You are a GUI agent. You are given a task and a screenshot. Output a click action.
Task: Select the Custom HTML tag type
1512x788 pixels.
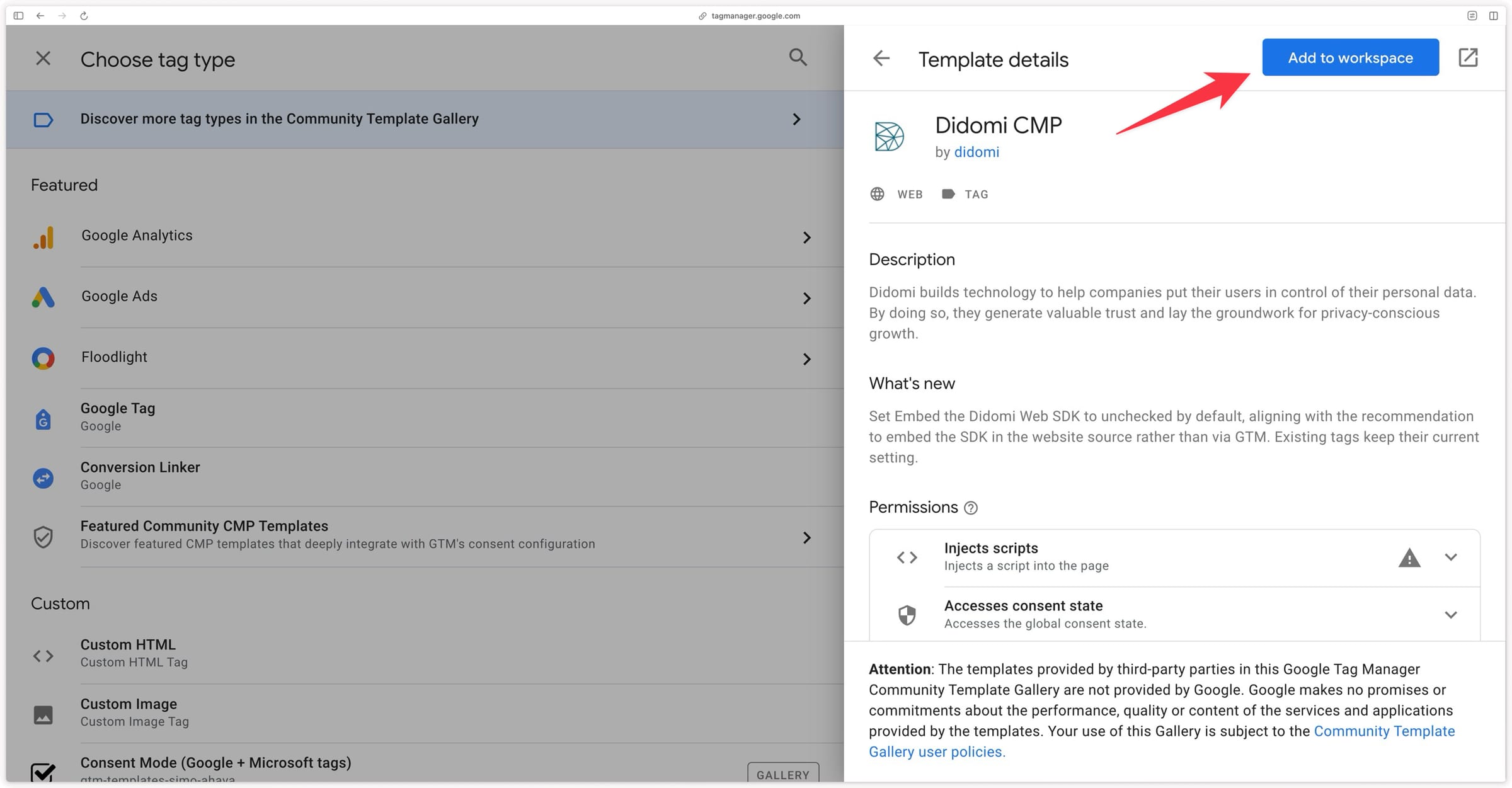coord(425,654)
